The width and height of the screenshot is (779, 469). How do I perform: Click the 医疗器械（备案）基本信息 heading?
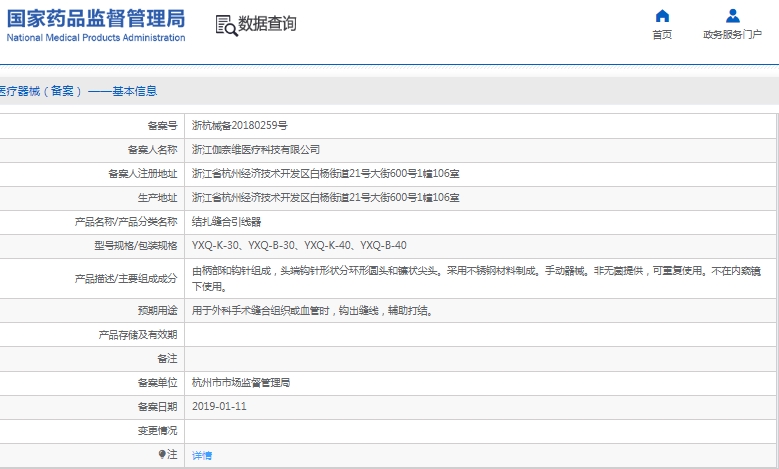pyautogui.click(x=78, y=91)
